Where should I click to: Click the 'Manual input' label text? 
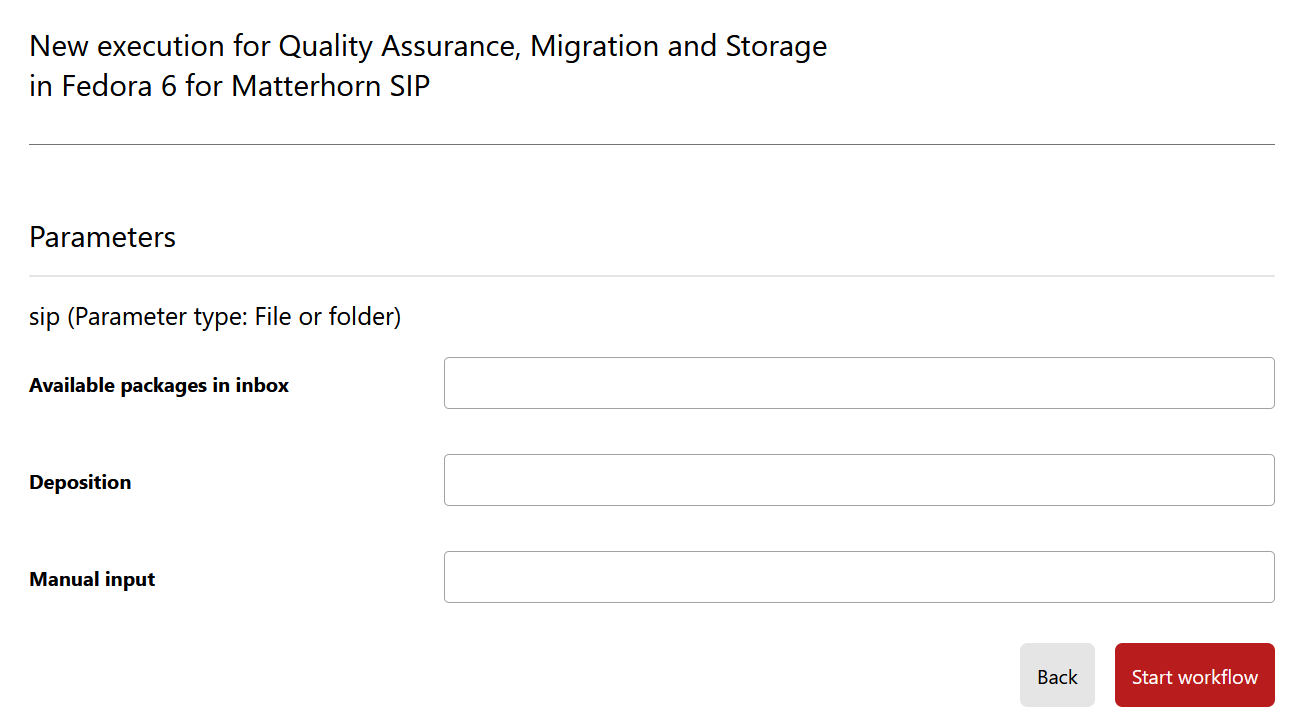pyautogui.click(x=92, y=579)
